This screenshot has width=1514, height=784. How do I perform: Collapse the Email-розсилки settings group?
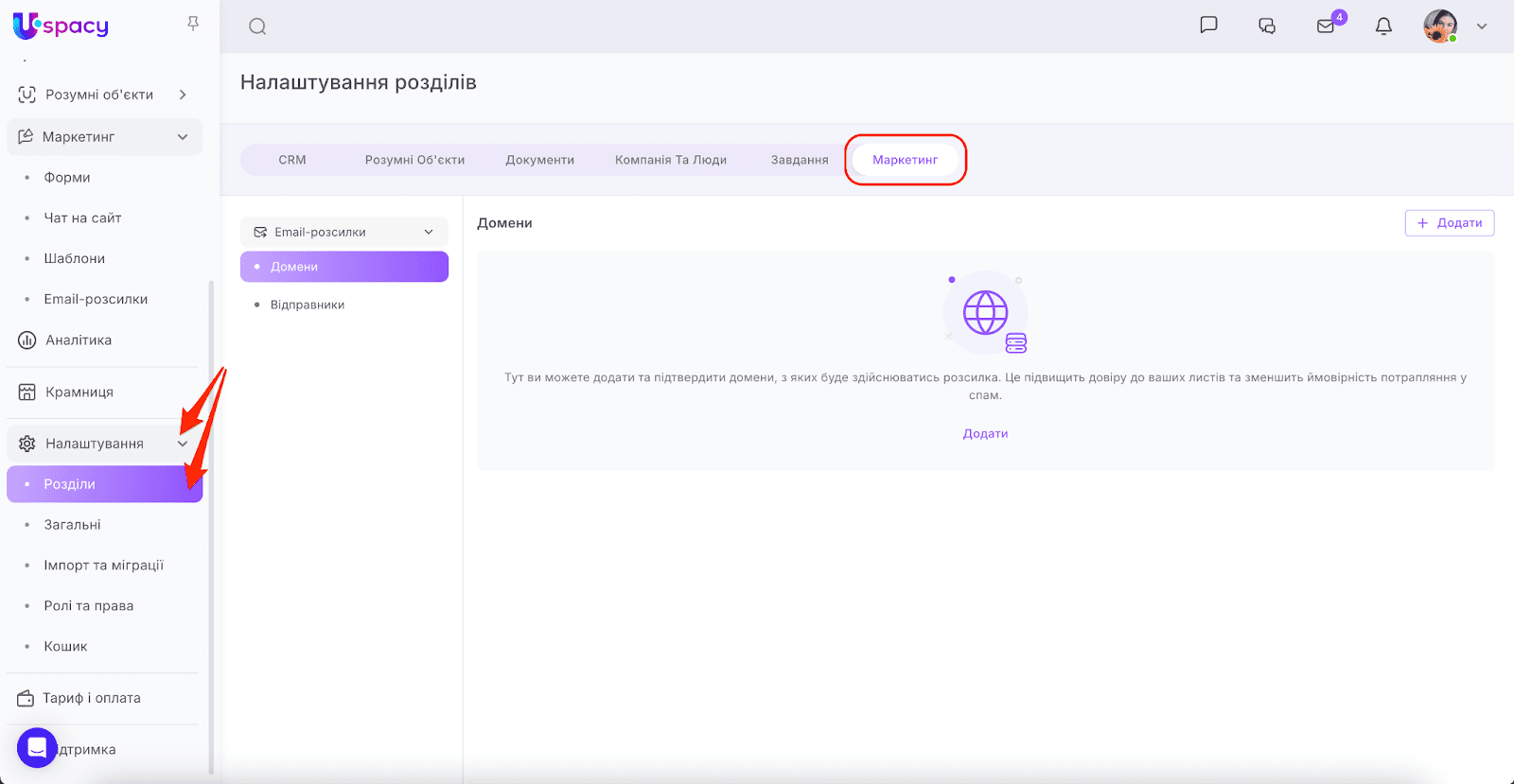click(x=429, y=232)
